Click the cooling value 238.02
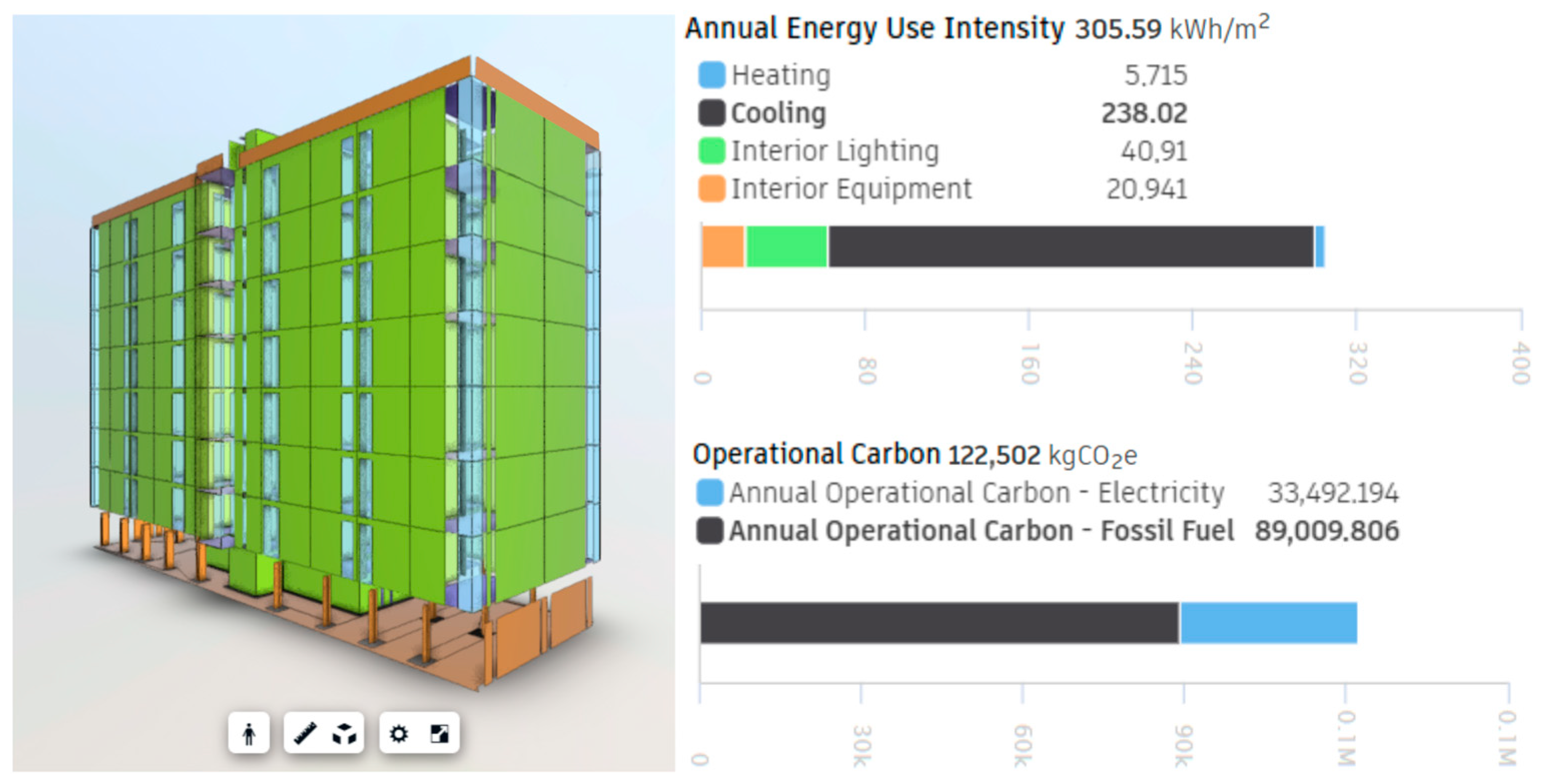Viewport: 1543px width, 784px height. (1145, 113)
